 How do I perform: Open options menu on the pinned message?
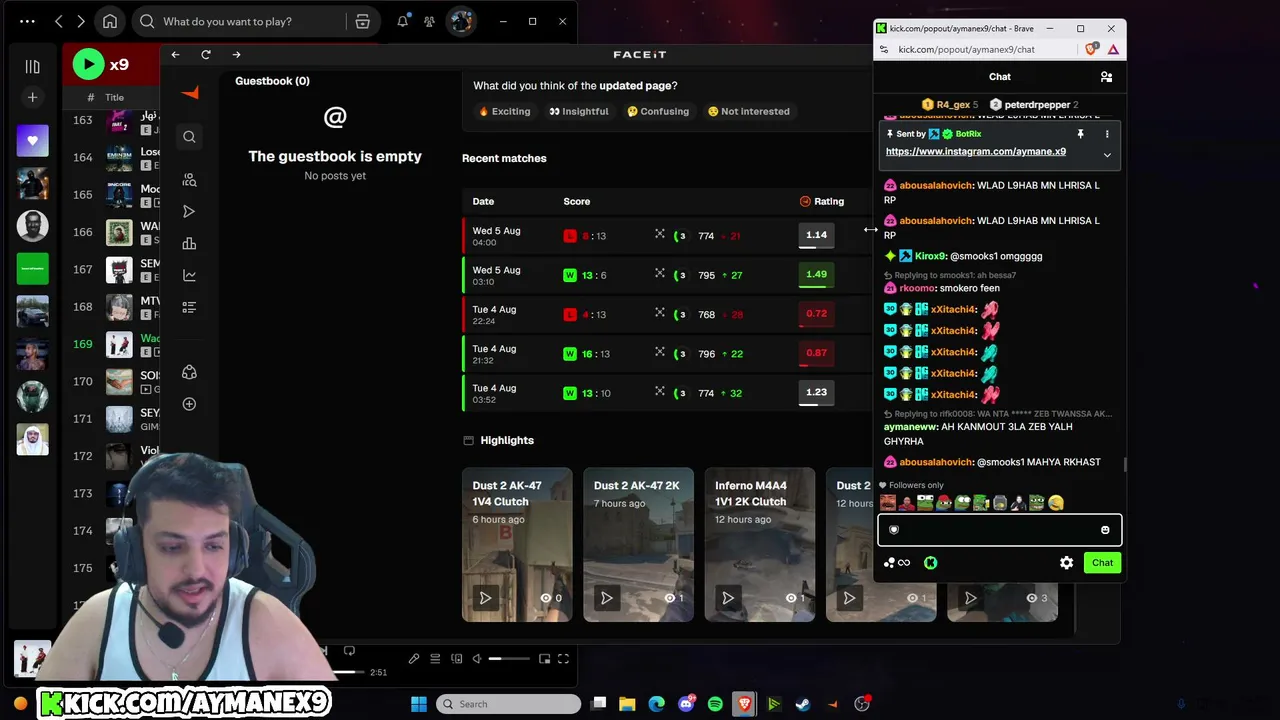[x=1107, y=134]
